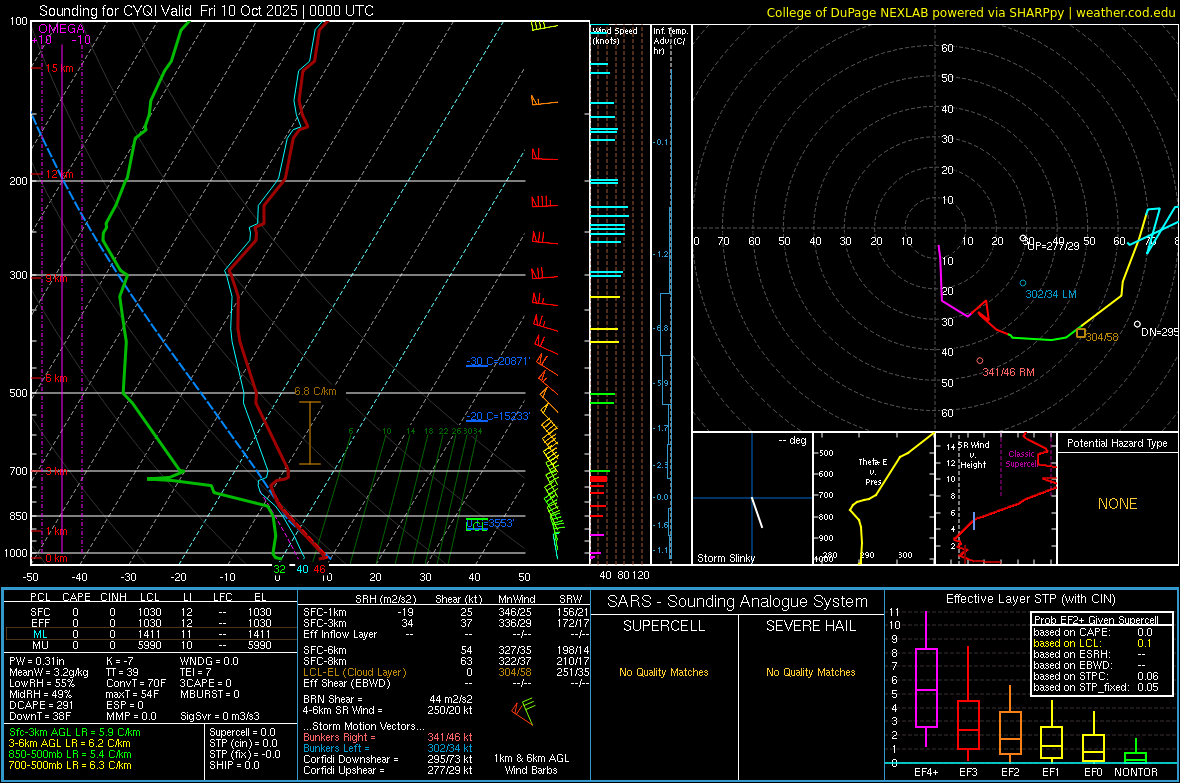
Task: Click the Effective Layer STP (with CIN) title
Action: [1030, 599]
